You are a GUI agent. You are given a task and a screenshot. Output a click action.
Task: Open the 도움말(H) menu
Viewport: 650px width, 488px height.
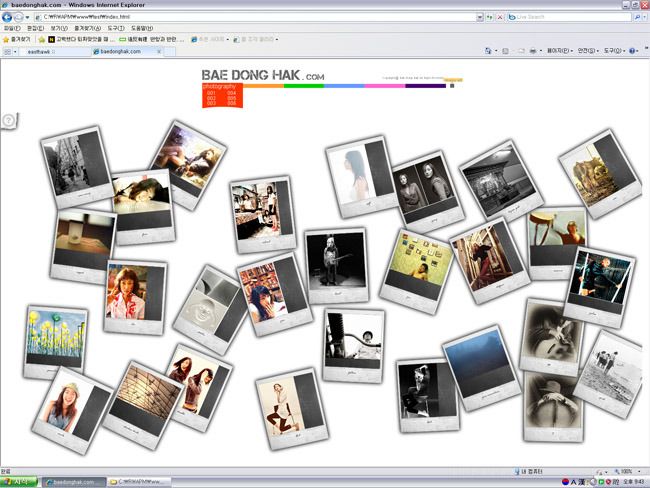click(142, 28)
